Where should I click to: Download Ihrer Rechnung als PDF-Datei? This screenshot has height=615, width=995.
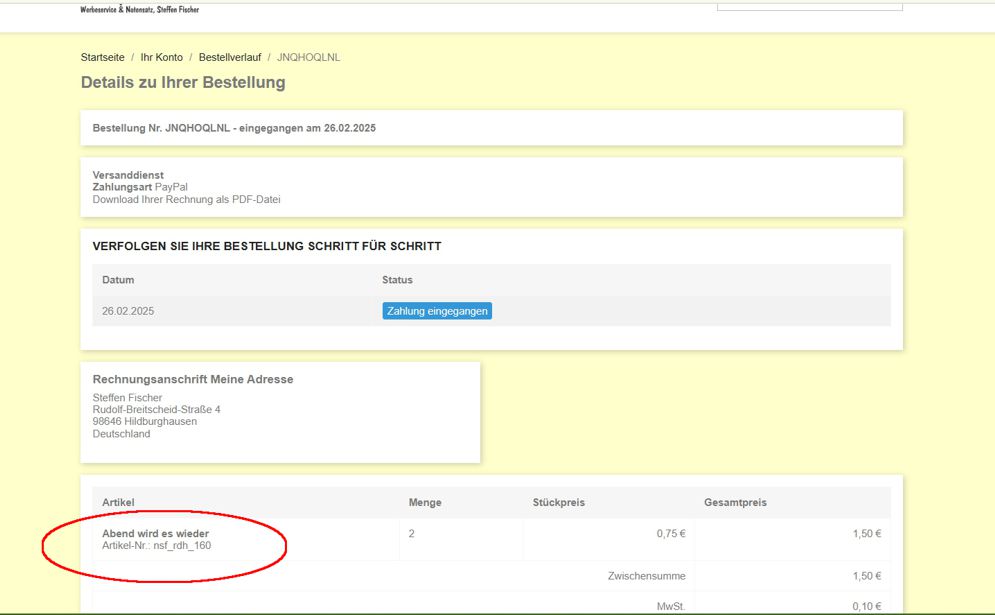[186, 199]
